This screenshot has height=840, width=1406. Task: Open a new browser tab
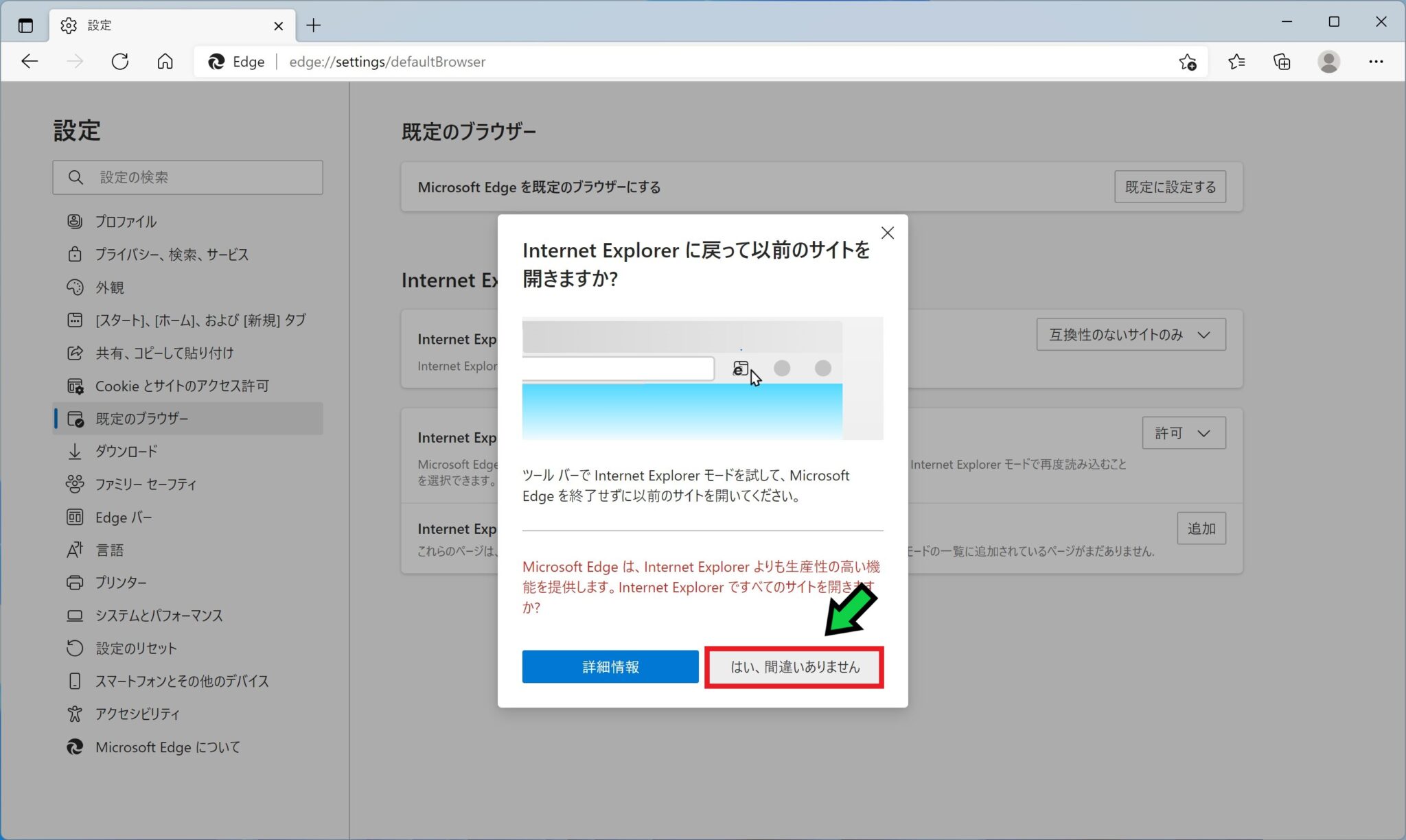(314, 25)
